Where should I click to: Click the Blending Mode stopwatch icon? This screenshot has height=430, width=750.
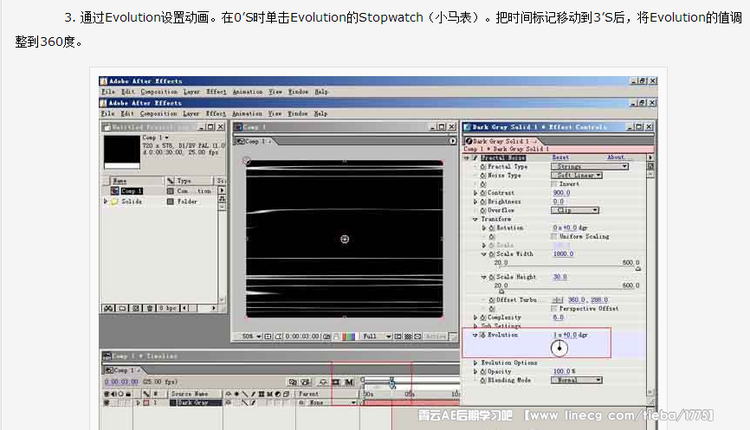point(483,380)
